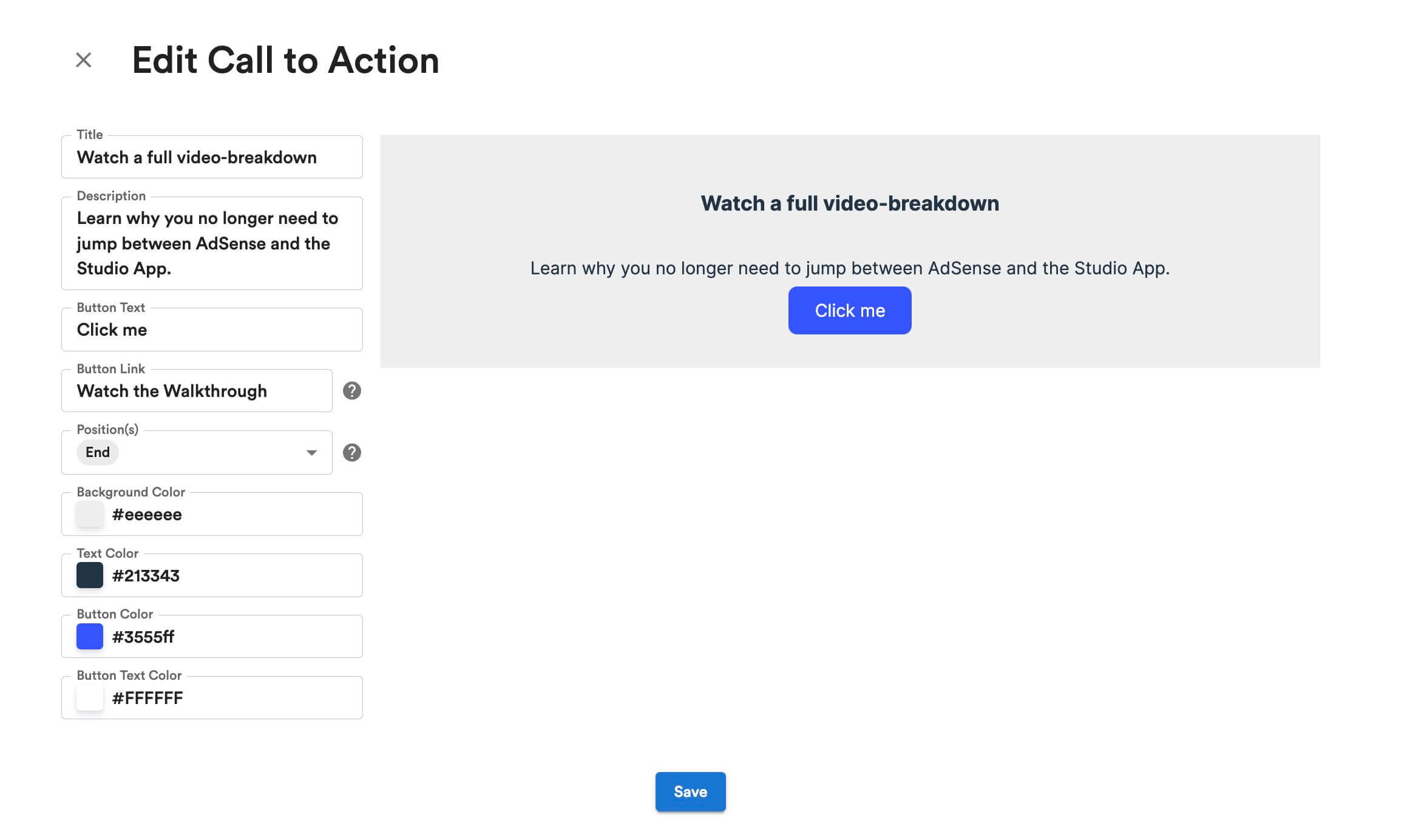This screenshot has width=1407, height=840.
Task: Select the Button Color swatch showing #3555ff
Action: (x=89, y=637)
